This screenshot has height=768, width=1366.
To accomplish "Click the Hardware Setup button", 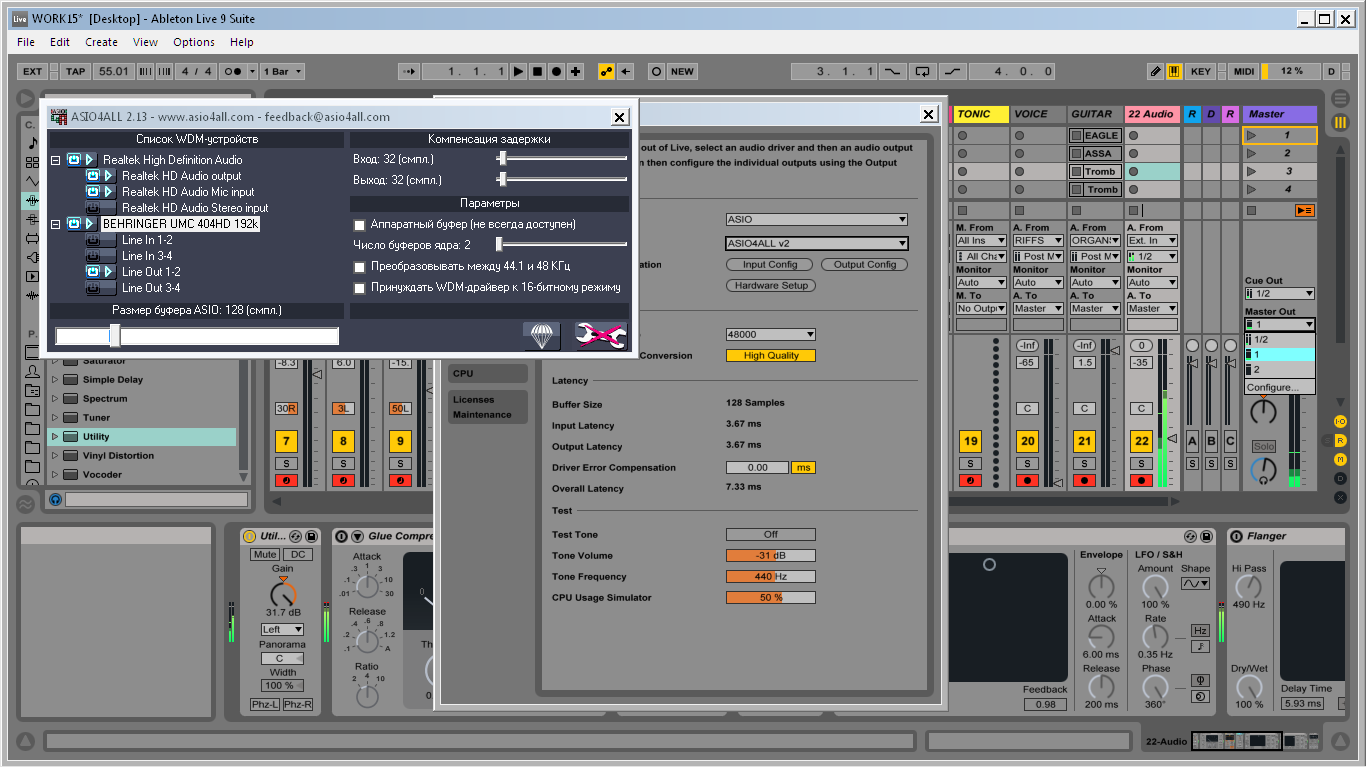I will tap(770, 286).
